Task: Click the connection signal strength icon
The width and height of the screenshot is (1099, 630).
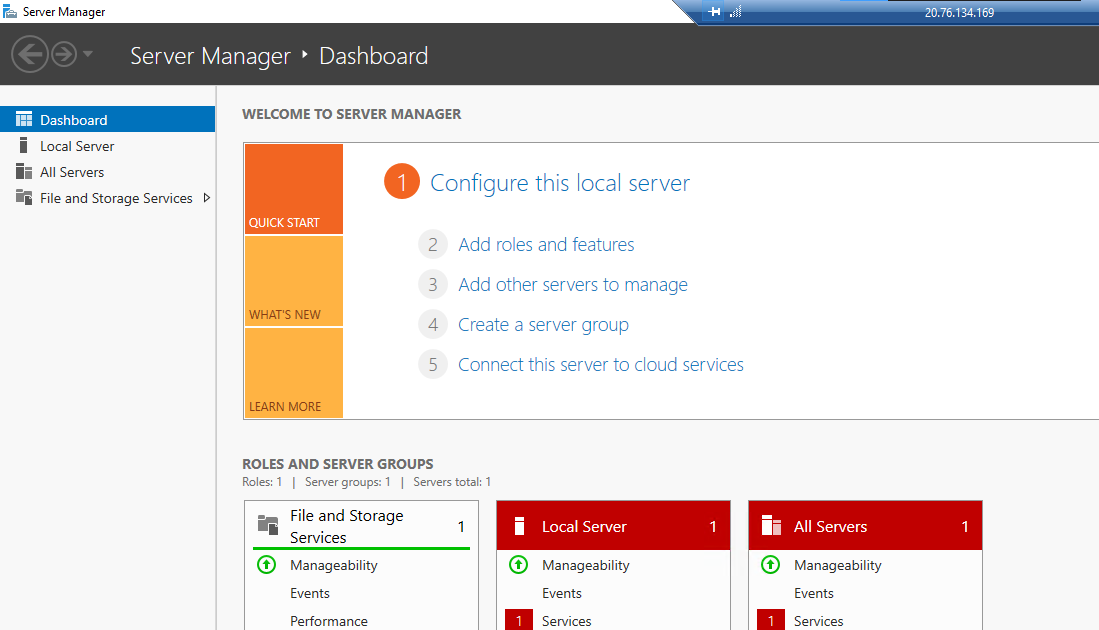Action: [735, 11]
